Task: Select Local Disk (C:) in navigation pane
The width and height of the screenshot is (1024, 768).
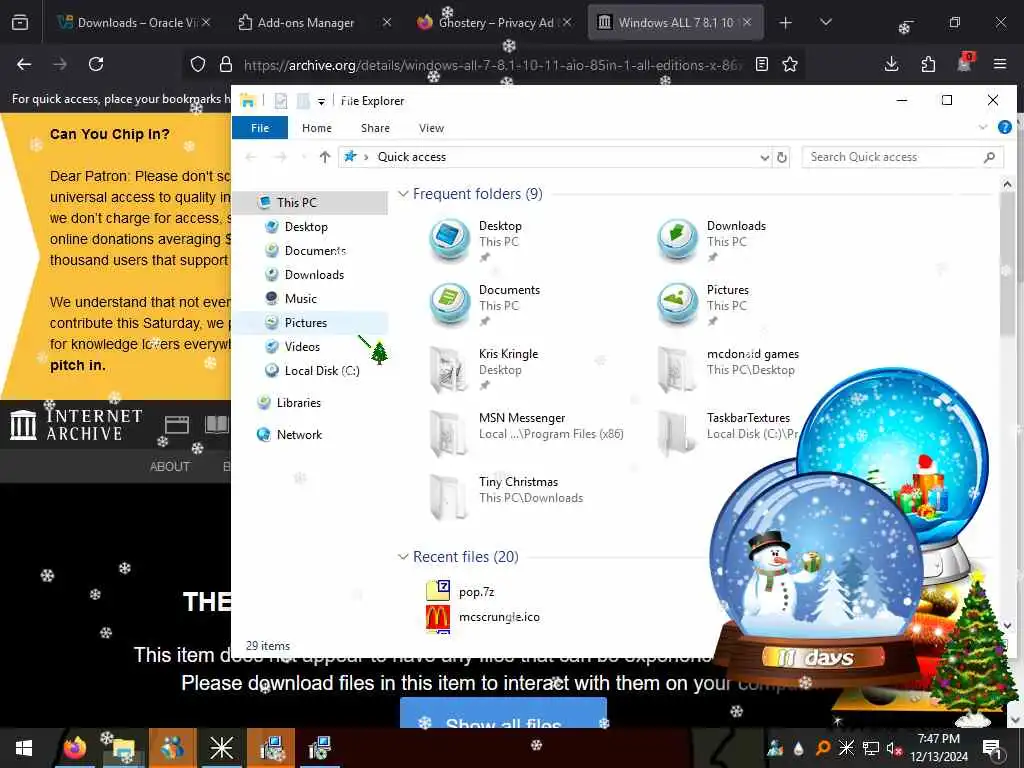Action: pyautogui.click(x=321, y=371)
